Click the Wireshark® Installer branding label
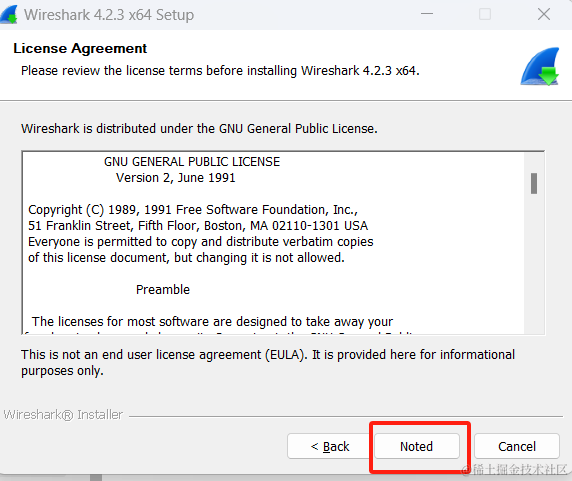This screenshot has width=572, height=481. [63, 415]
